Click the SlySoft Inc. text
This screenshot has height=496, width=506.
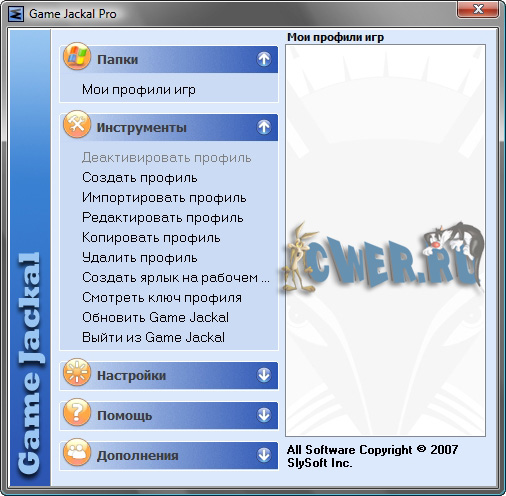pos(320,463)
